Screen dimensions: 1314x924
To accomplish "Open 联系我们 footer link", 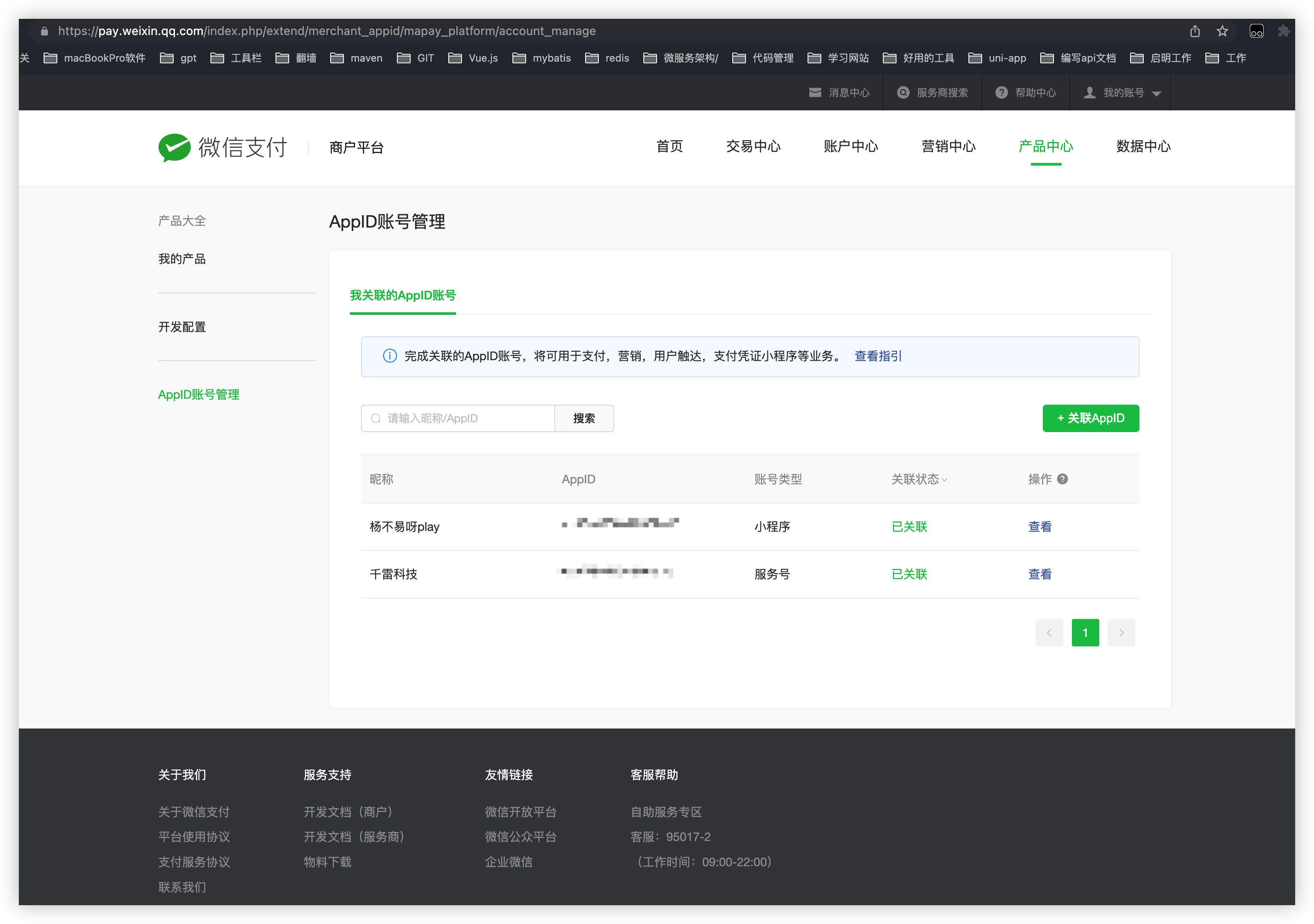I will [182, 887].
